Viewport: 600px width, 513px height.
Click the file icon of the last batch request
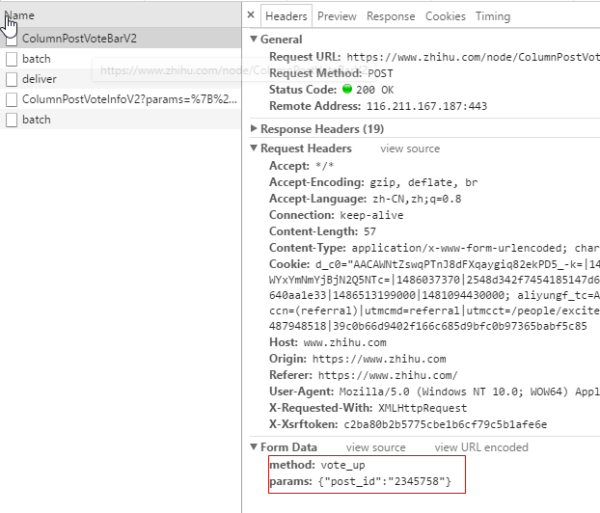click(12, 120)
